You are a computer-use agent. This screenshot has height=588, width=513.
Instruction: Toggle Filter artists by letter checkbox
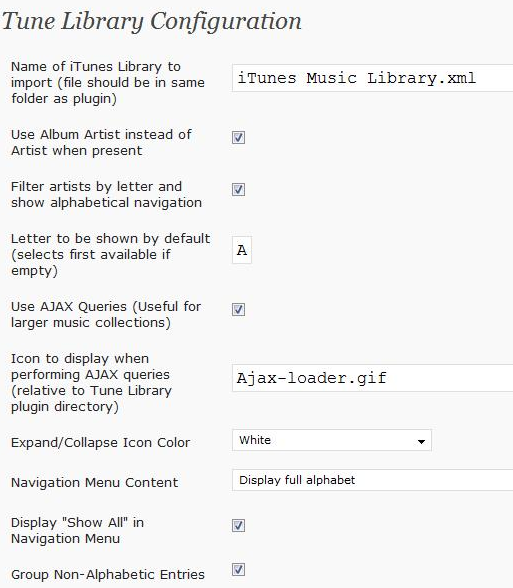pos(238,189)
